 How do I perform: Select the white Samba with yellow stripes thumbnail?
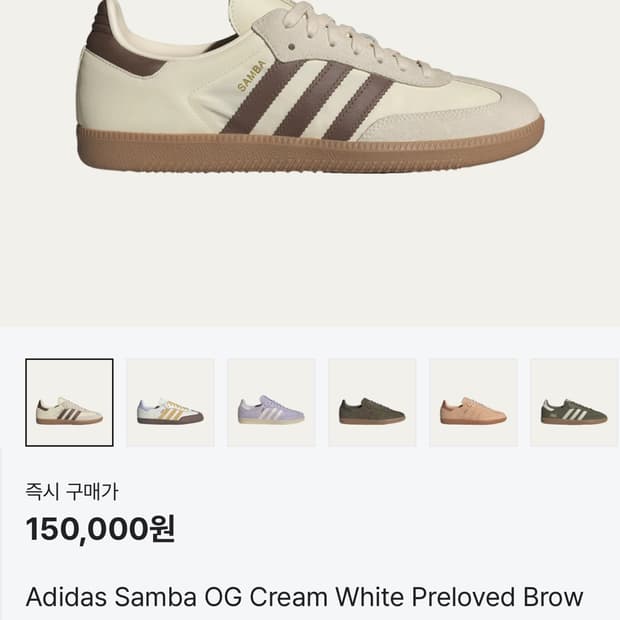pyautogui.click(x=170, y=402)
